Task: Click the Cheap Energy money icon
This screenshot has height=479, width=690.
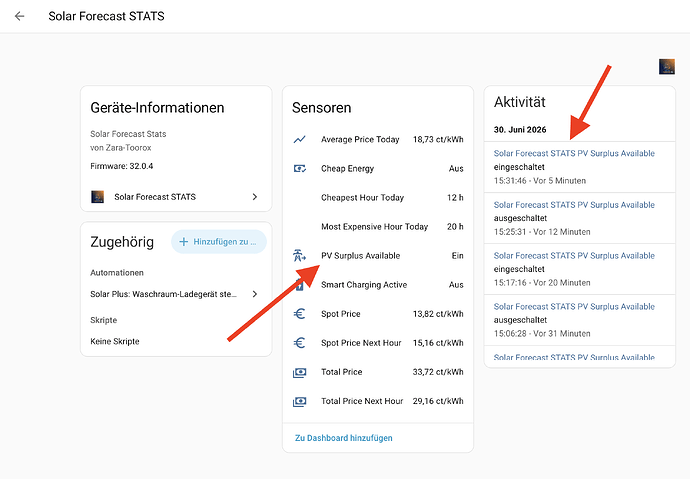Action: coord(300,168)
